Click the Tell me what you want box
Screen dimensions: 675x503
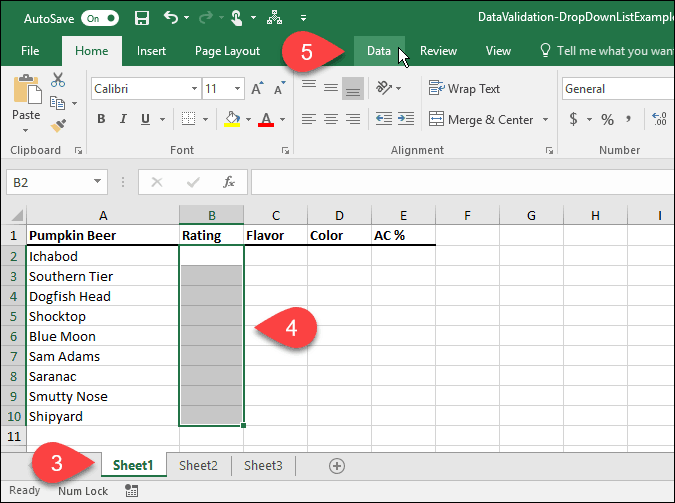click(x=606, y=51)
